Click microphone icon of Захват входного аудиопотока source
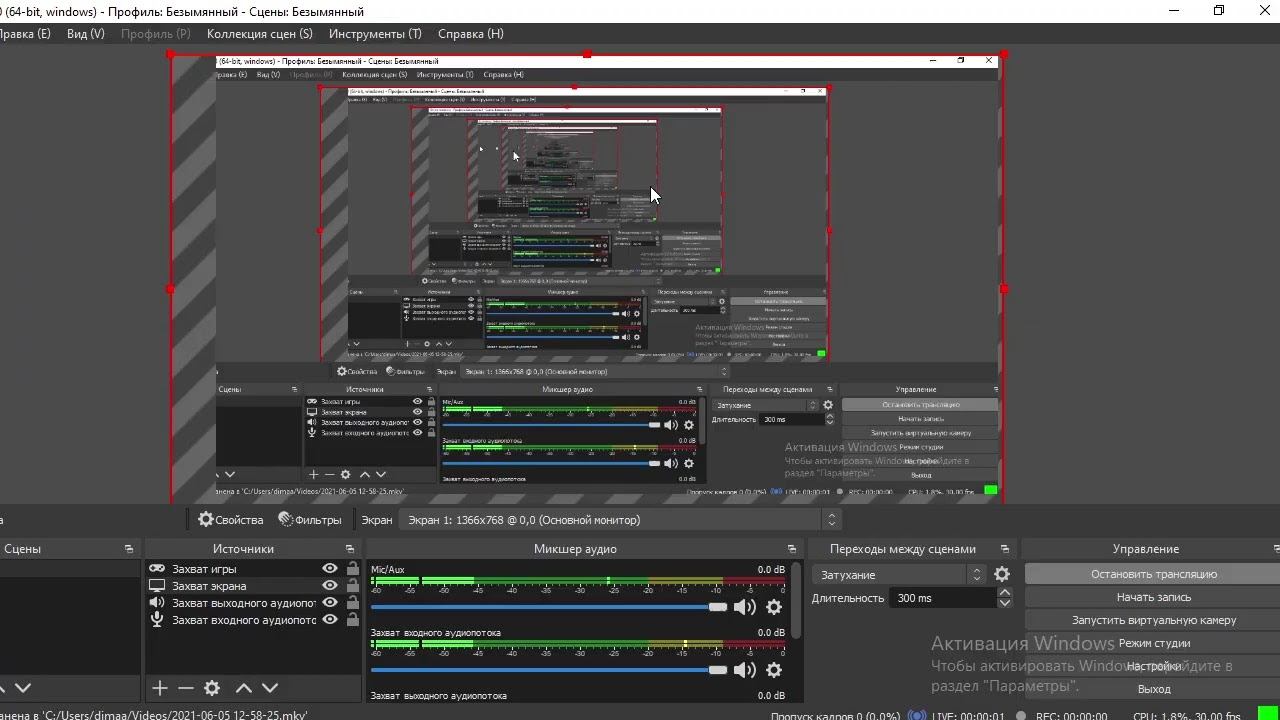This screenshot has height=720, width=1280. 157,620
